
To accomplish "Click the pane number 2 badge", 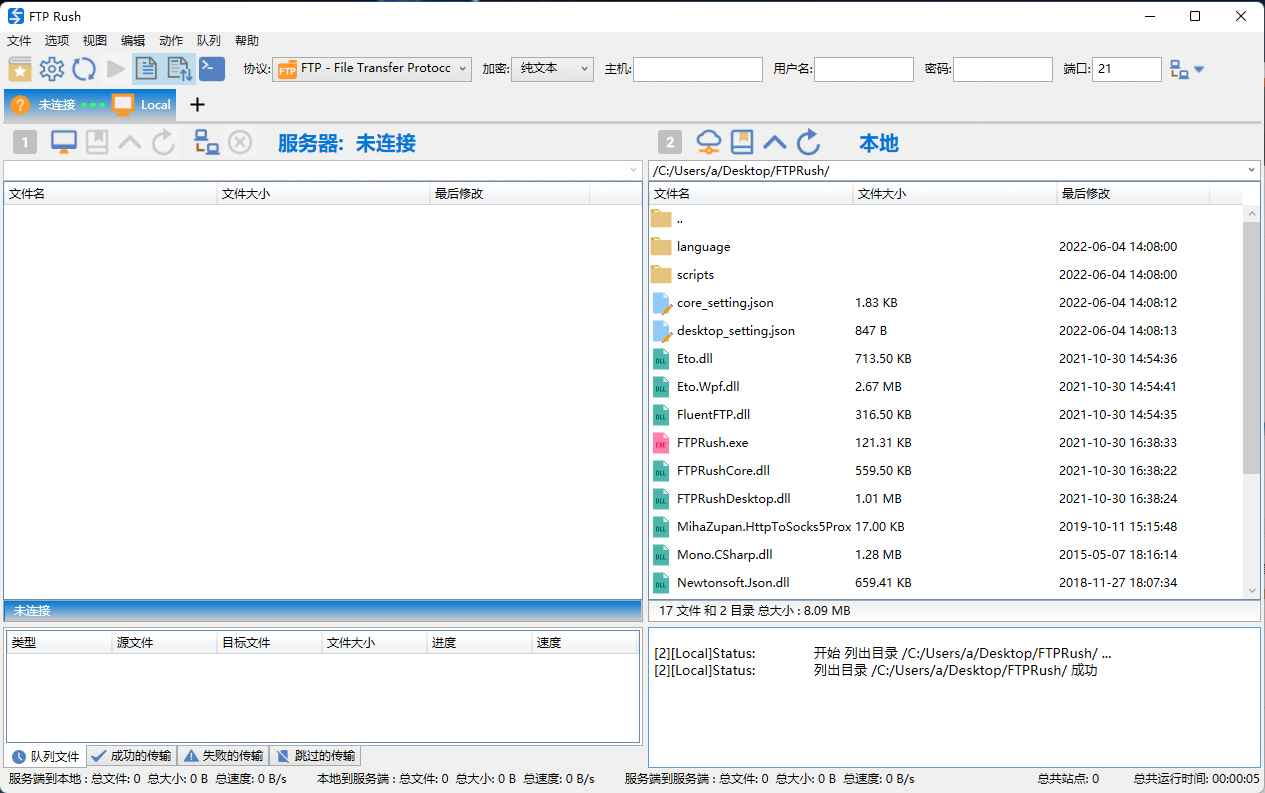I will [x=670, y=143].
